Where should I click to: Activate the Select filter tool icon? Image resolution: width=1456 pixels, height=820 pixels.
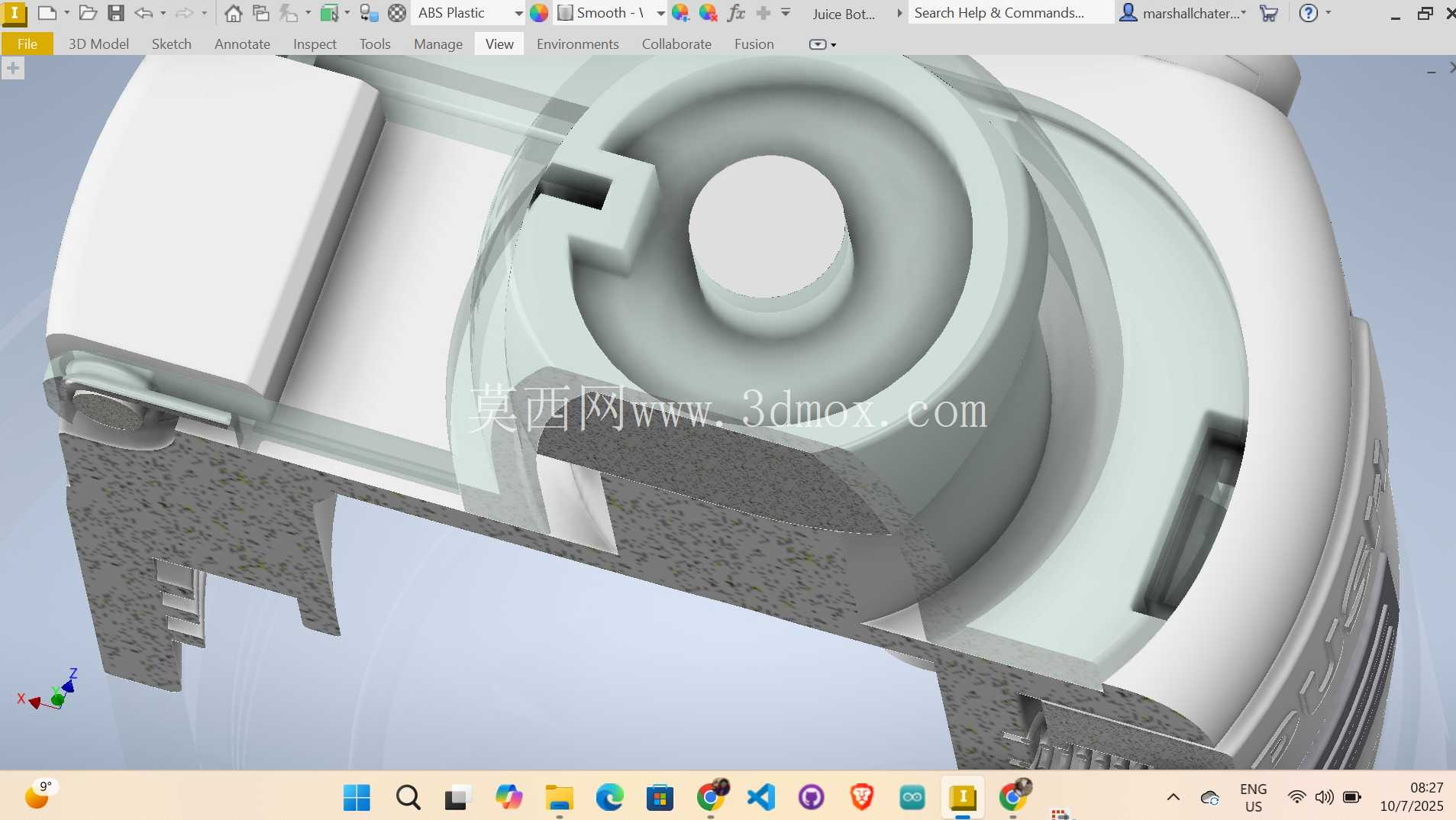[329, 13]
